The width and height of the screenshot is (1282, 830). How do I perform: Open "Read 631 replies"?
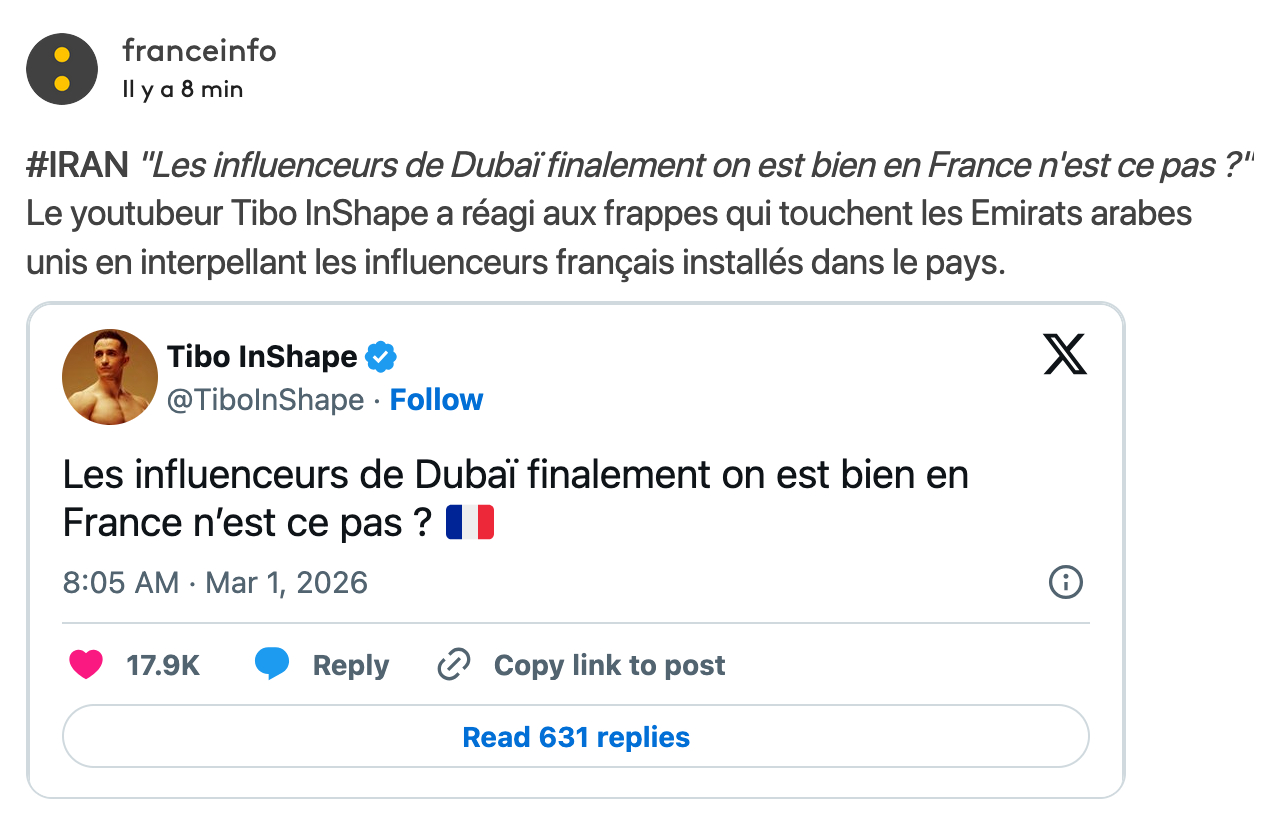[576, 737]
